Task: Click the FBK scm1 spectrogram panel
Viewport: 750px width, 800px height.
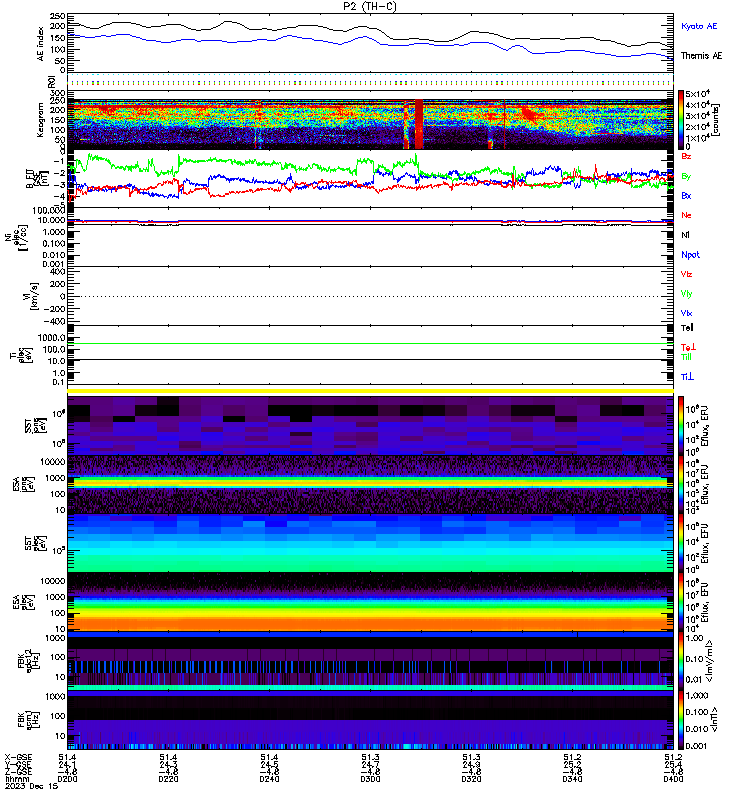Action: coord(370,719)
